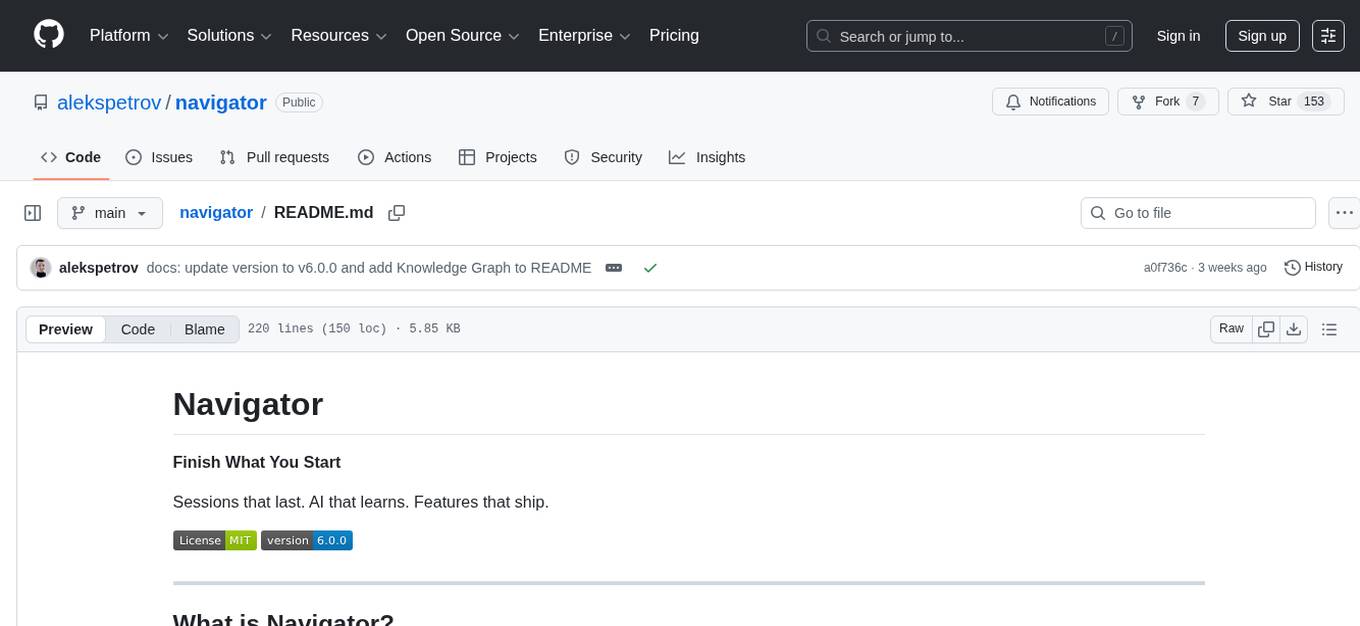View commit success status checkmark

(650, 267)
